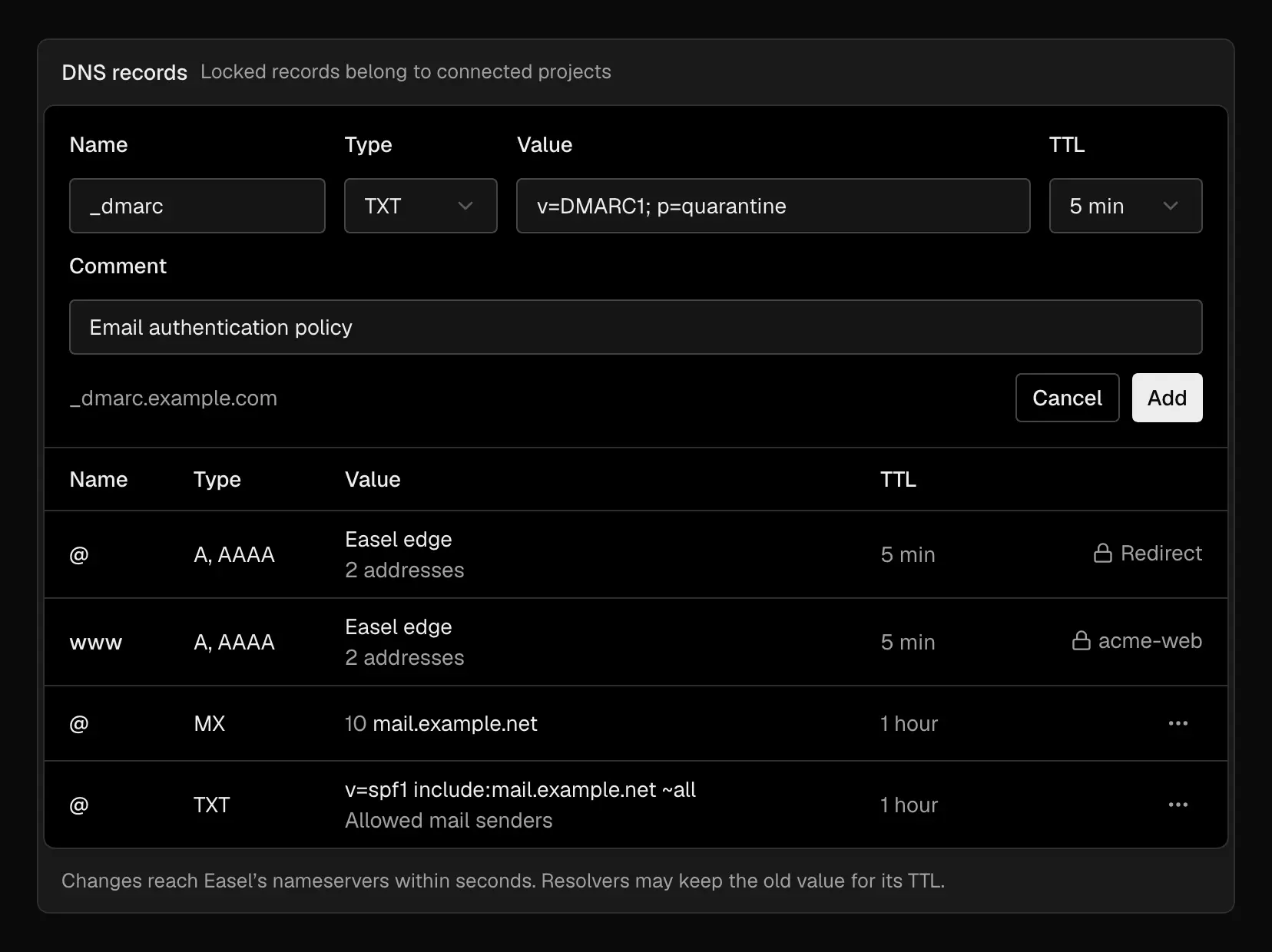Open the TTL dropdown showing 5 min
This screenshot has width=1272, height=952.
click(x=1125, y=206)
